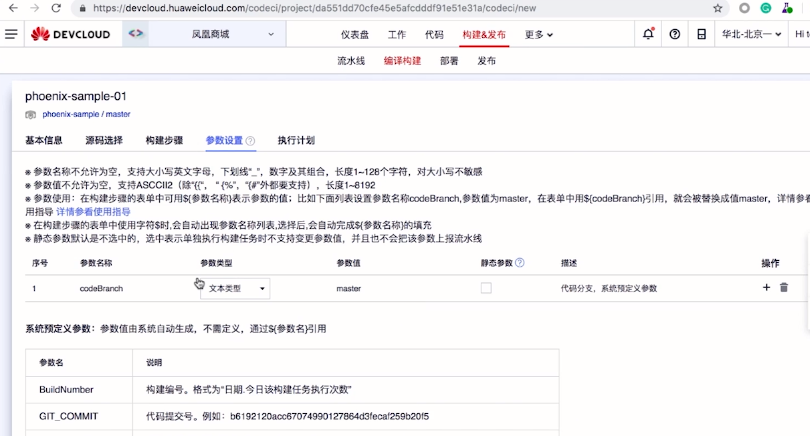Switch to the 构建步骤 tab

[x=164, y=141]
